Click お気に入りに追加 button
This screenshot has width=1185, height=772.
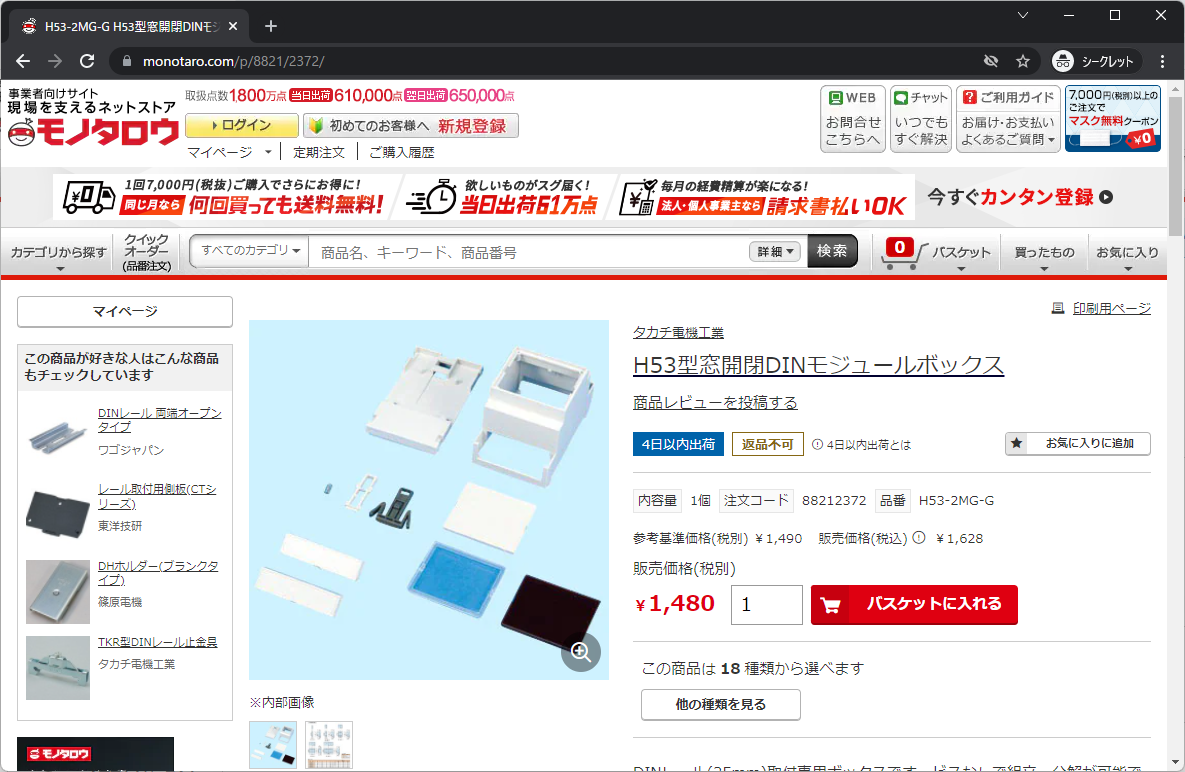[1078, 443]
